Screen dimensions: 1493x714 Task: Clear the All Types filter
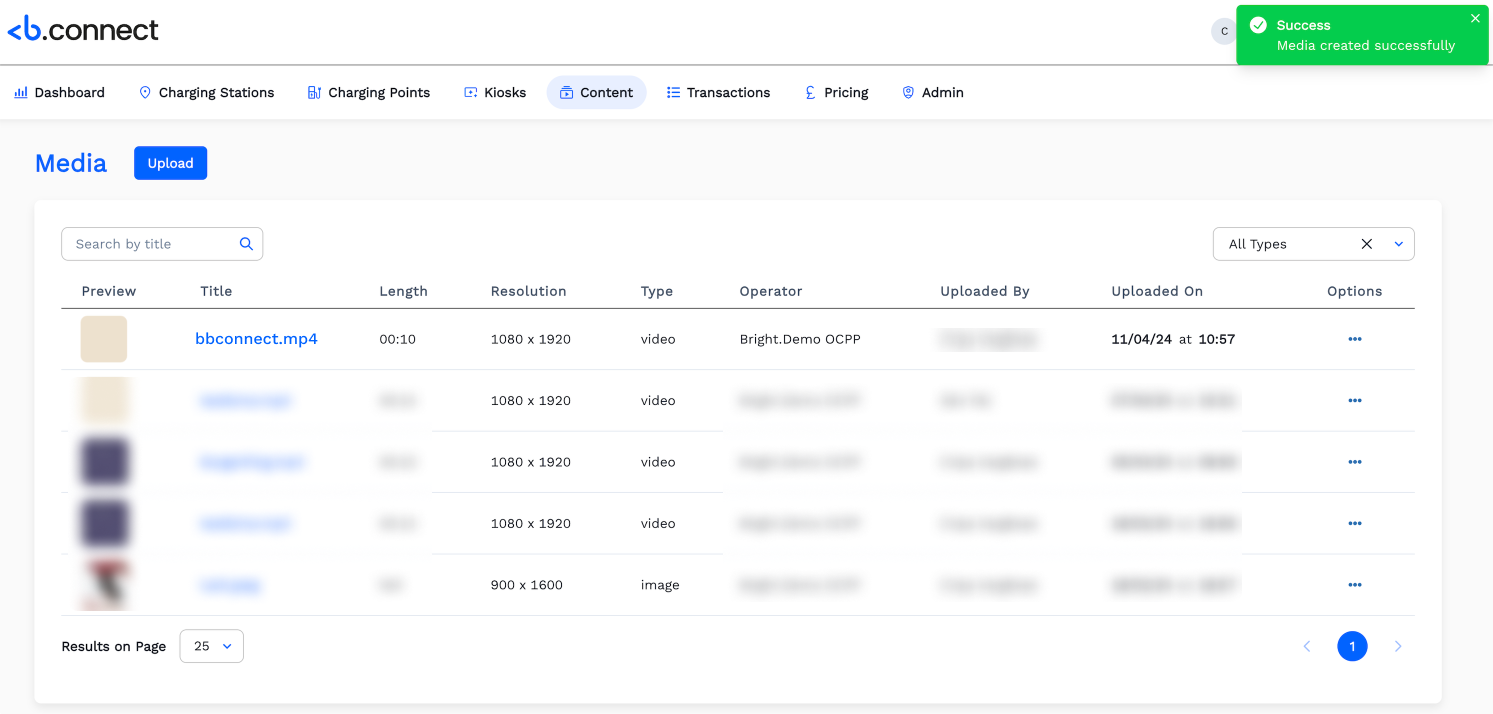point(1366,244)
